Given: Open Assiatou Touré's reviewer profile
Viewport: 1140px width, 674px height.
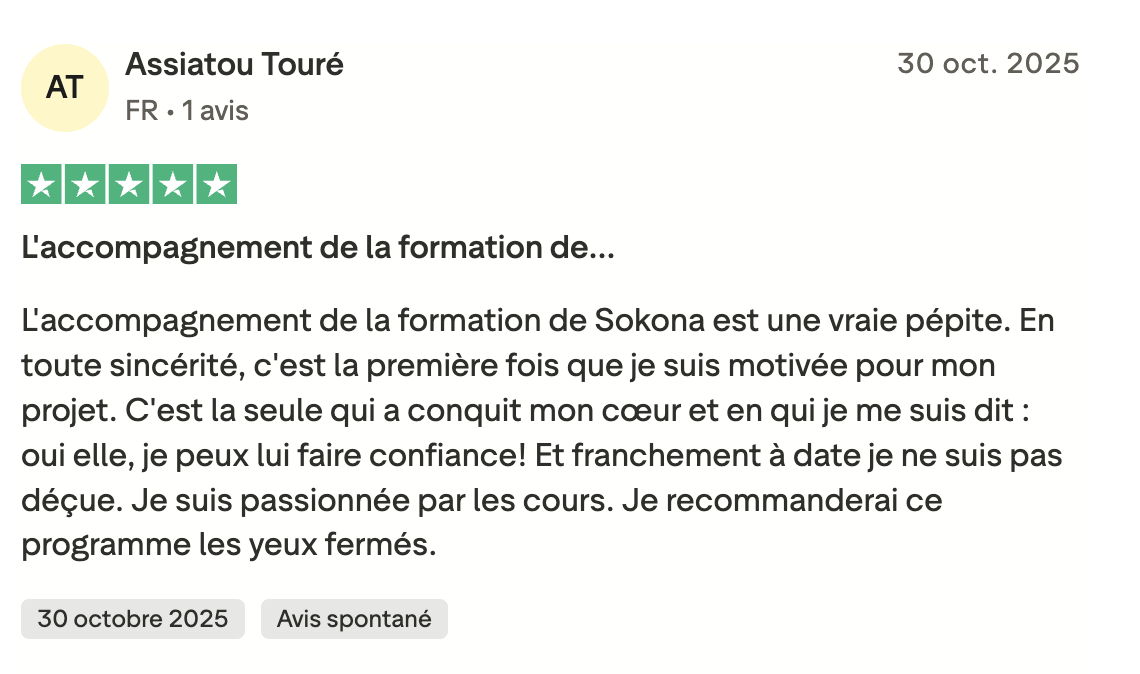Looking at the screenshot, I should tap(234, 65).
